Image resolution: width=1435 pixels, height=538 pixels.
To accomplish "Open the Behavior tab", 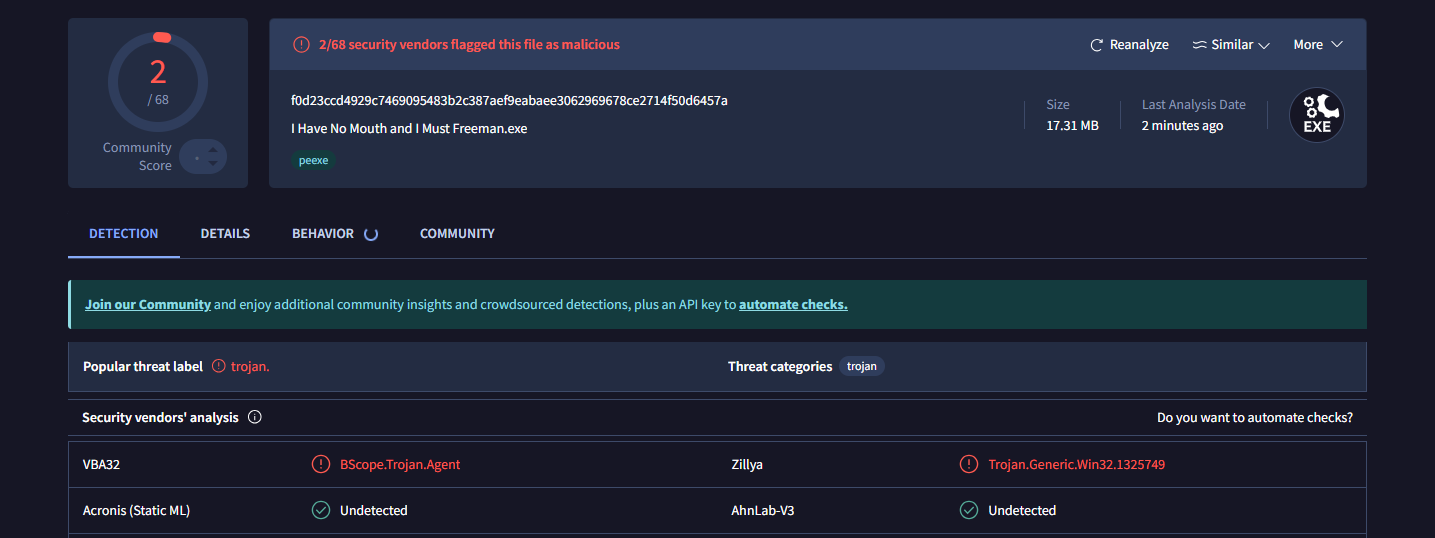I will tap(323, 233).
